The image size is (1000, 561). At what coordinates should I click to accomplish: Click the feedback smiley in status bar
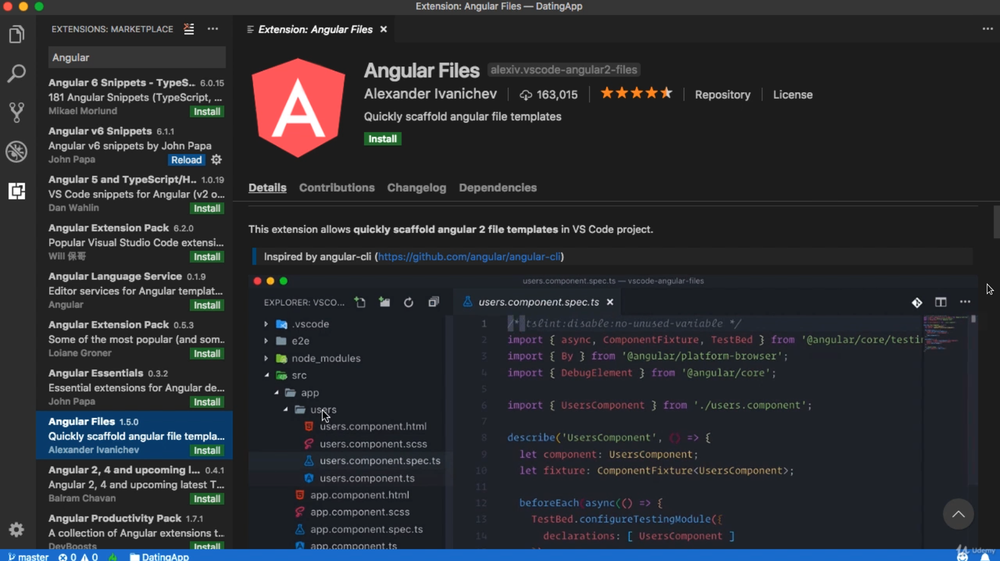tap(962, 557)
